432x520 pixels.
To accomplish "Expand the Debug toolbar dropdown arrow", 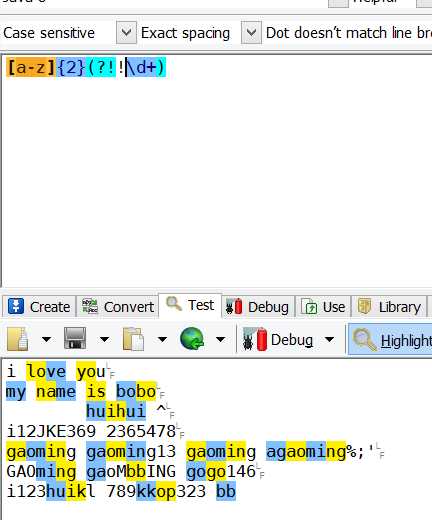I will 329,339.
